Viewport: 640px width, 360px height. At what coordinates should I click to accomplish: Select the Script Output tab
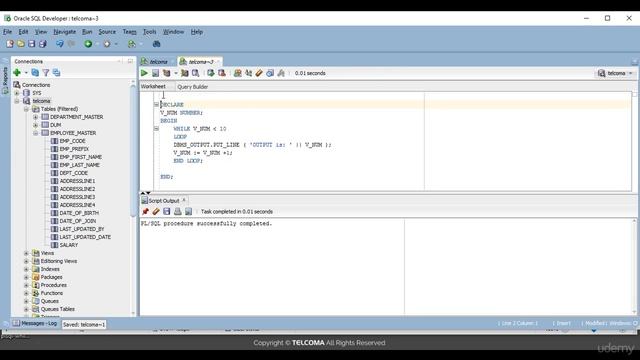click(164, 200)
